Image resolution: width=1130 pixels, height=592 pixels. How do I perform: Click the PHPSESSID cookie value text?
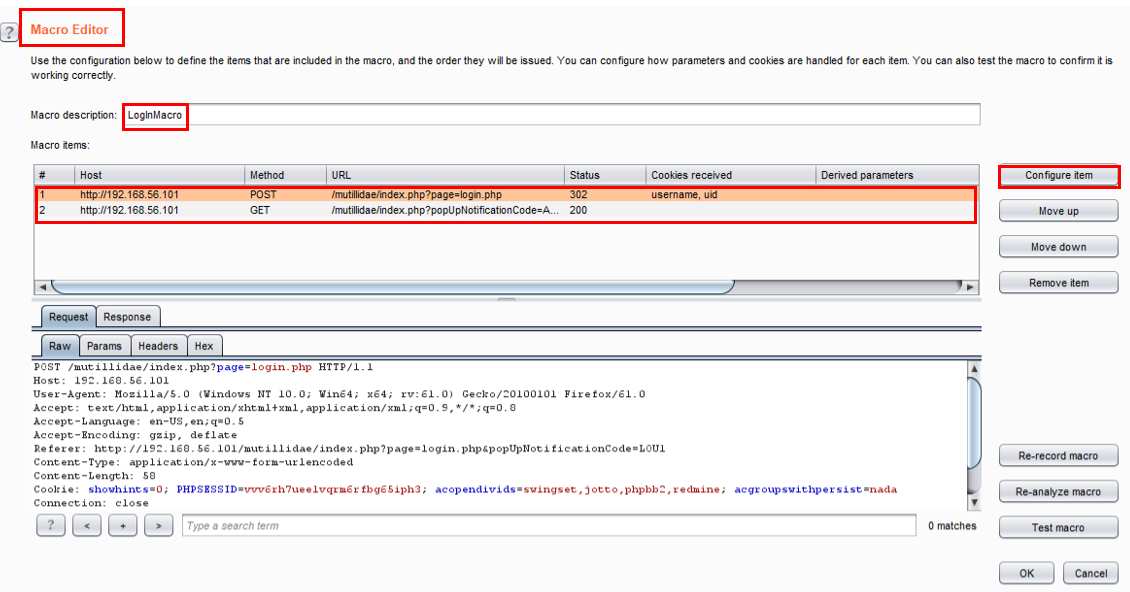[332, 490]
